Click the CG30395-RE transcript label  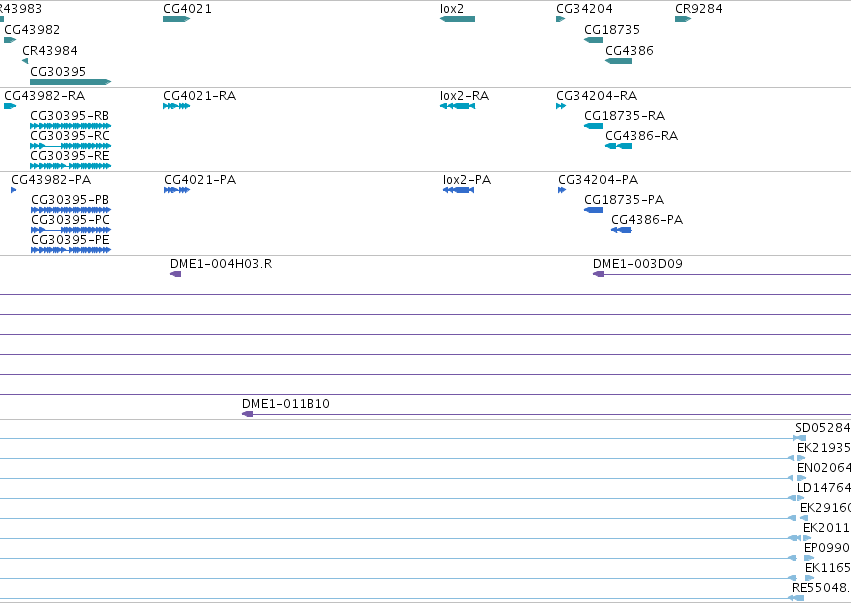point(70,156)
